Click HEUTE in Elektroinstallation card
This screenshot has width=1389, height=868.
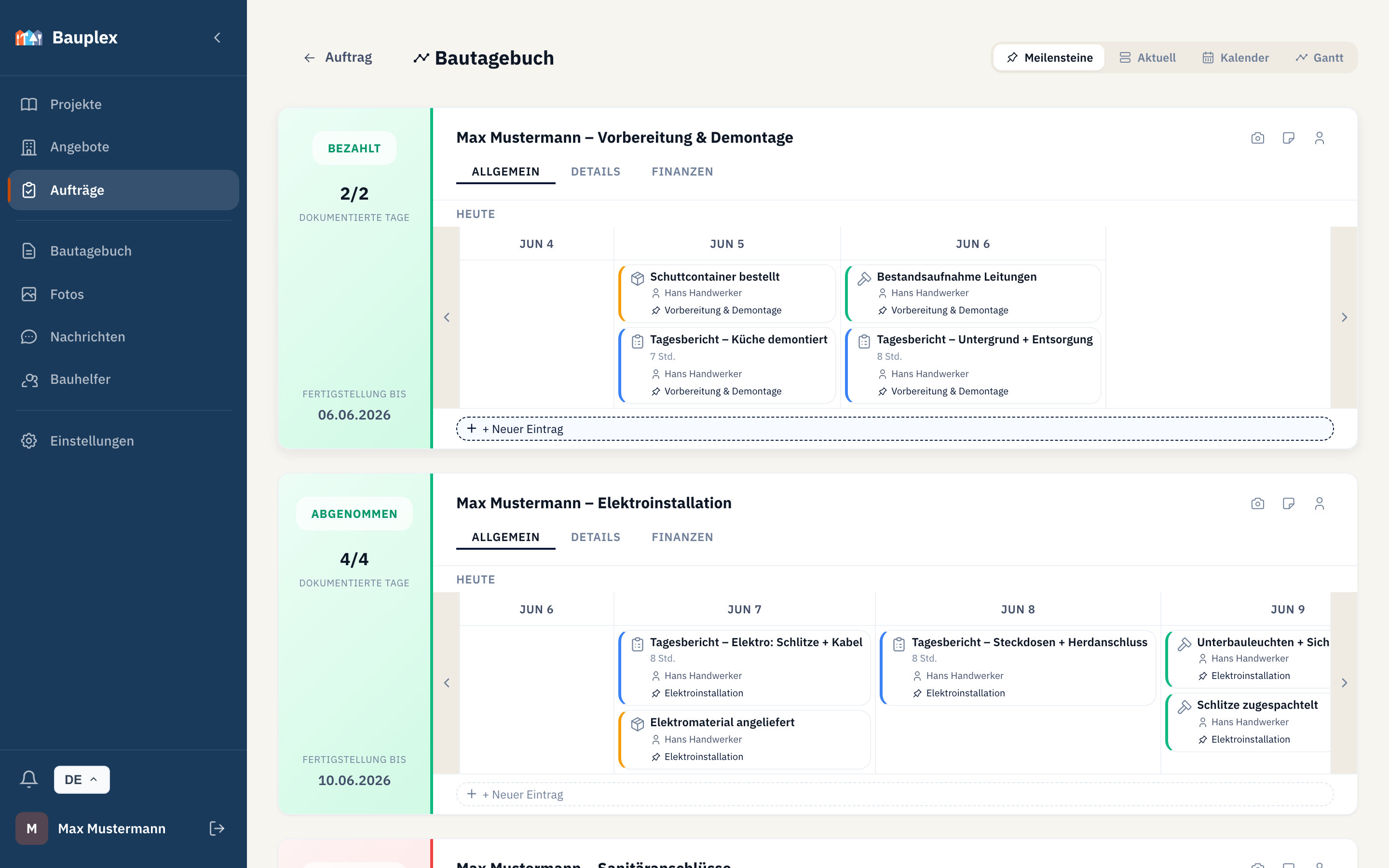[x=476, y=580]
